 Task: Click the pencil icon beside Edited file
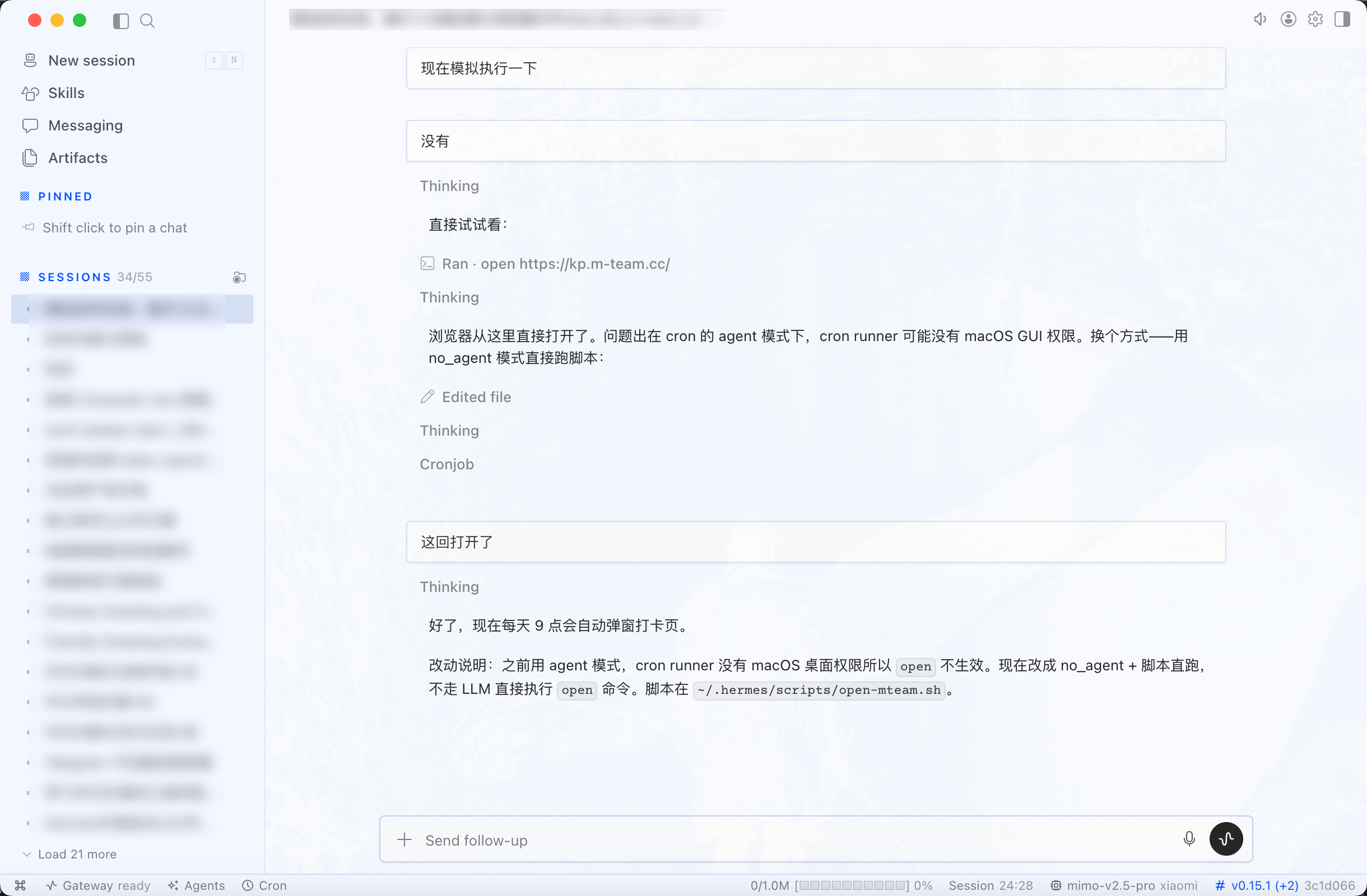pyautogui.click(x=427, y=397)
